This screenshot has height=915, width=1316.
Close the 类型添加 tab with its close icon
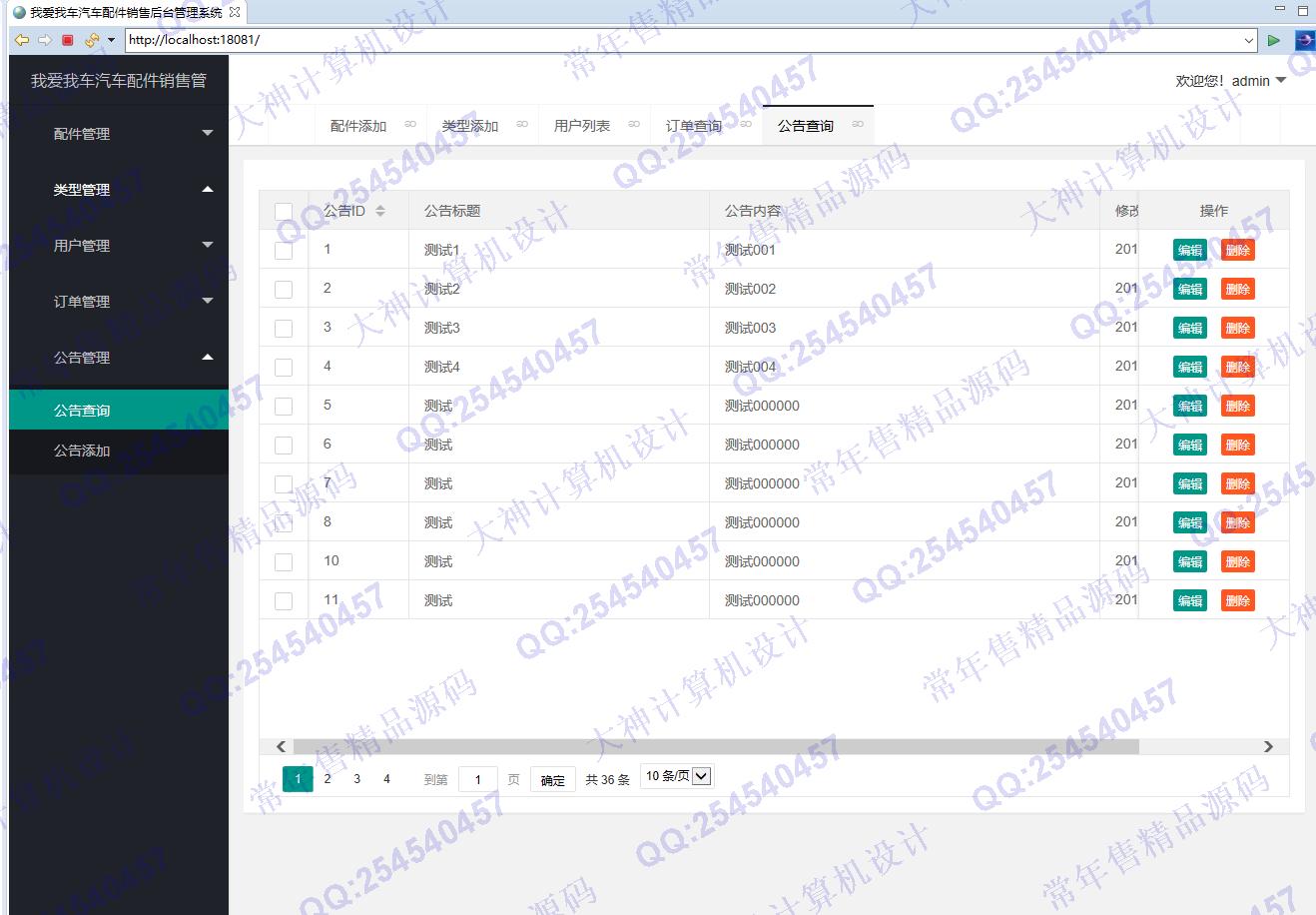click(x=521, y=125)
